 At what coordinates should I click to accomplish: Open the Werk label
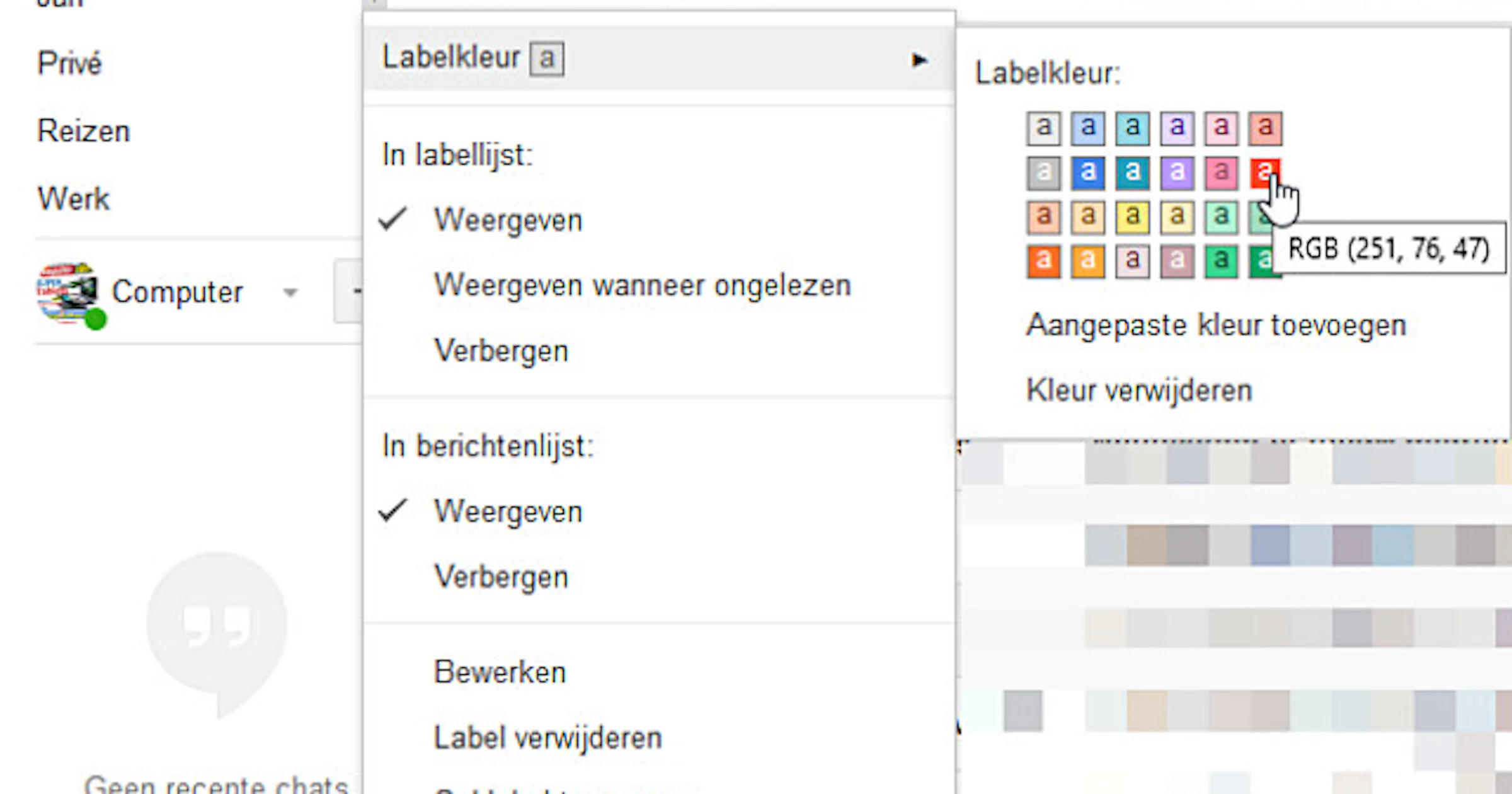pos(74,198)
